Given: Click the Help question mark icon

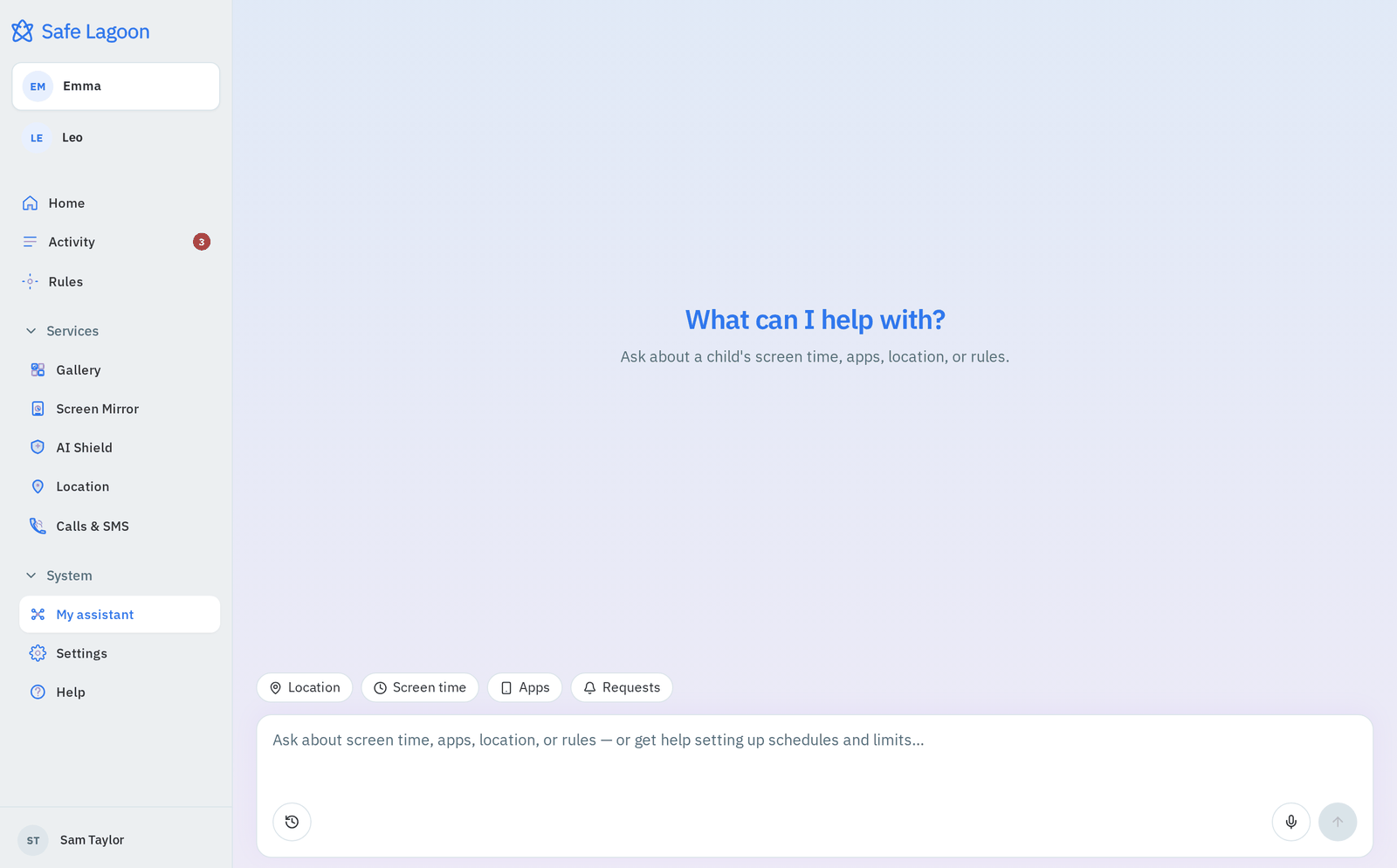Looking at the screenshot, I should pyautogui.click(x=38, y=692).
